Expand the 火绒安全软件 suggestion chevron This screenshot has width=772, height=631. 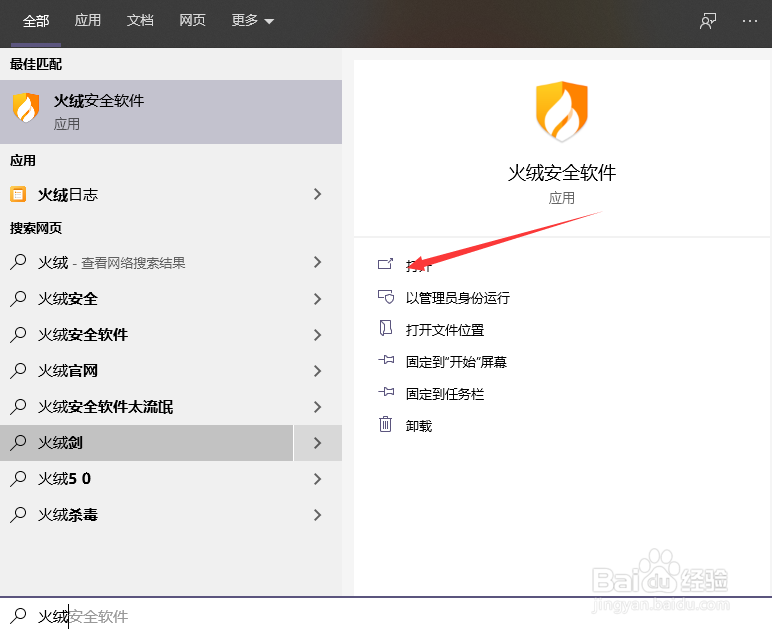pyautogui.click(x=318, y=335)
